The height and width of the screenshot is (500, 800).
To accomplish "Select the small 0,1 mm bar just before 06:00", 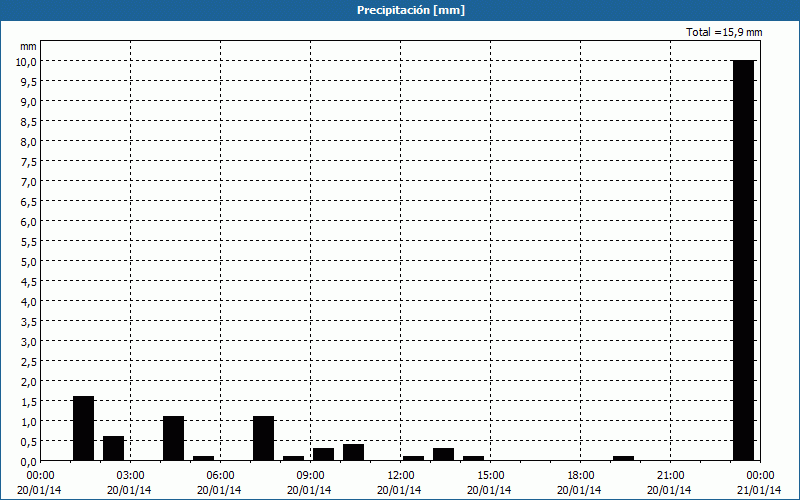I will pyautogui.click(x=204, y=459).
